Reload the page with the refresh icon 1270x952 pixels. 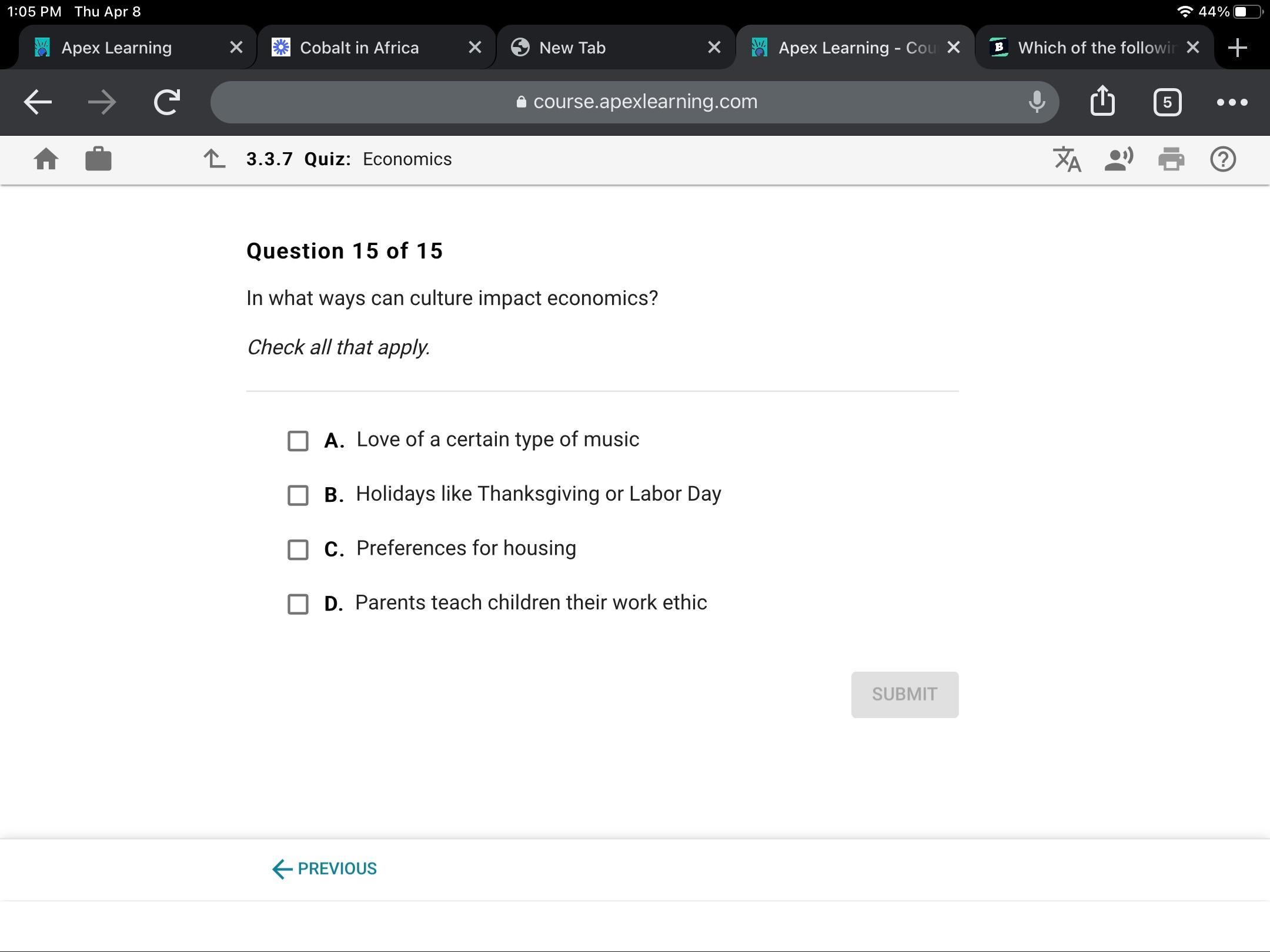(167, 102)
